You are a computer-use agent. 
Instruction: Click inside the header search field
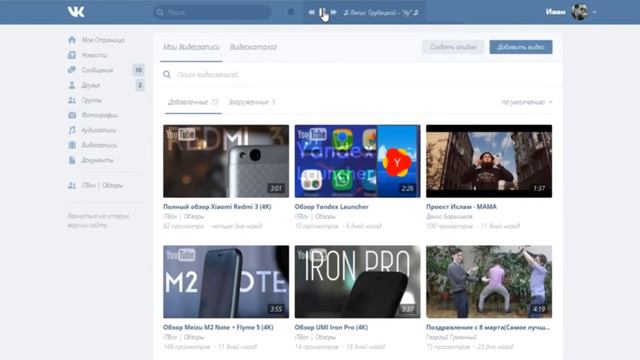coord(212,12)
